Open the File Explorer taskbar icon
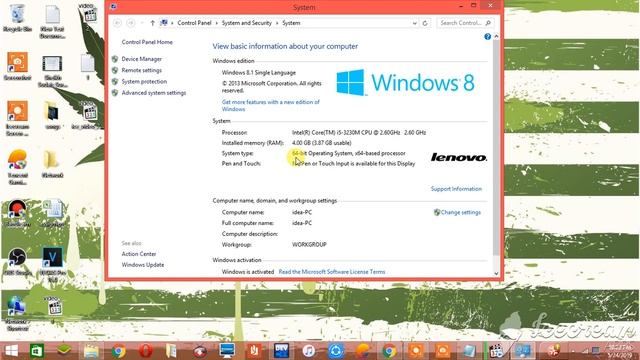This screenshot has width=640, height=360. (x=91, y=351)
